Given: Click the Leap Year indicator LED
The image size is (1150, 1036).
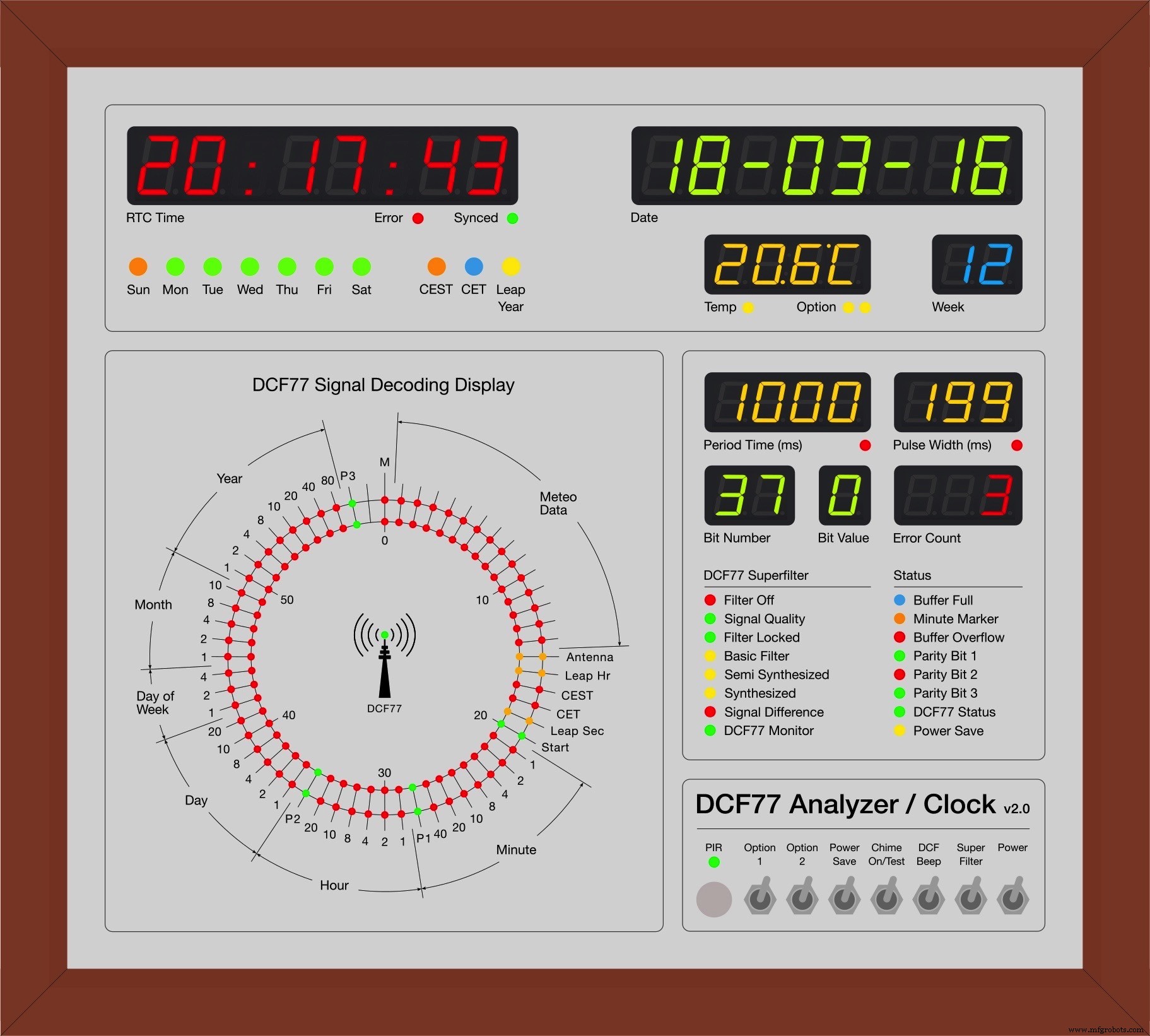Looking at the screenshot, I should coord(511,266).
